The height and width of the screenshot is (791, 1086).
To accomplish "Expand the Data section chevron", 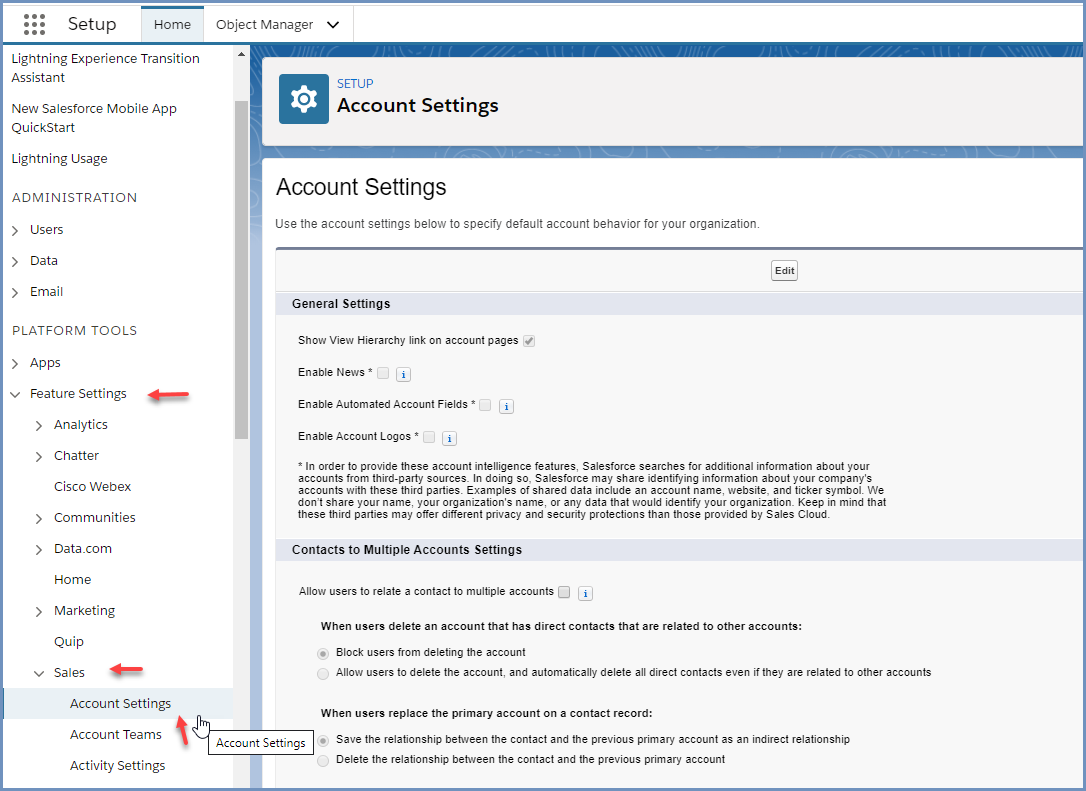I will click(x=15, y=262).
